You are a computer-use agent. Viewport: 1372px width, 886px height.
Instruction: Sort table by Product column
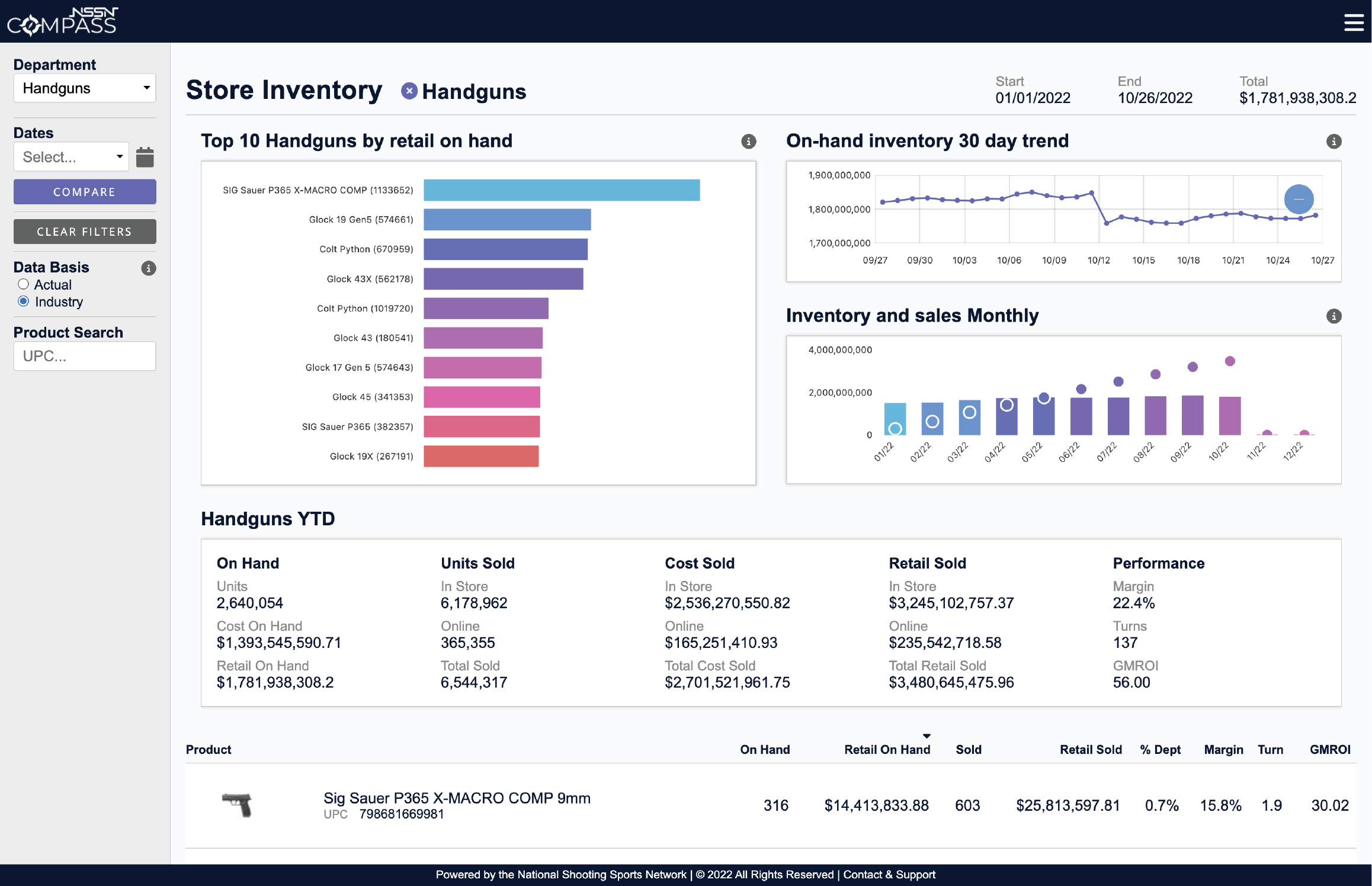click(x=209, y=750)
